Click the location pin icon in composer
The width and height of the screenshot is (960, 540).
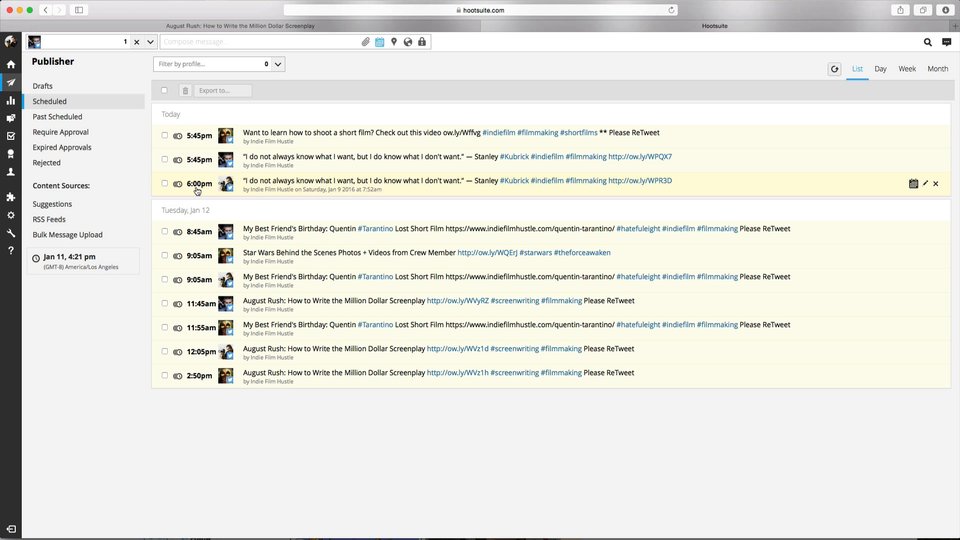click(394, 42)
